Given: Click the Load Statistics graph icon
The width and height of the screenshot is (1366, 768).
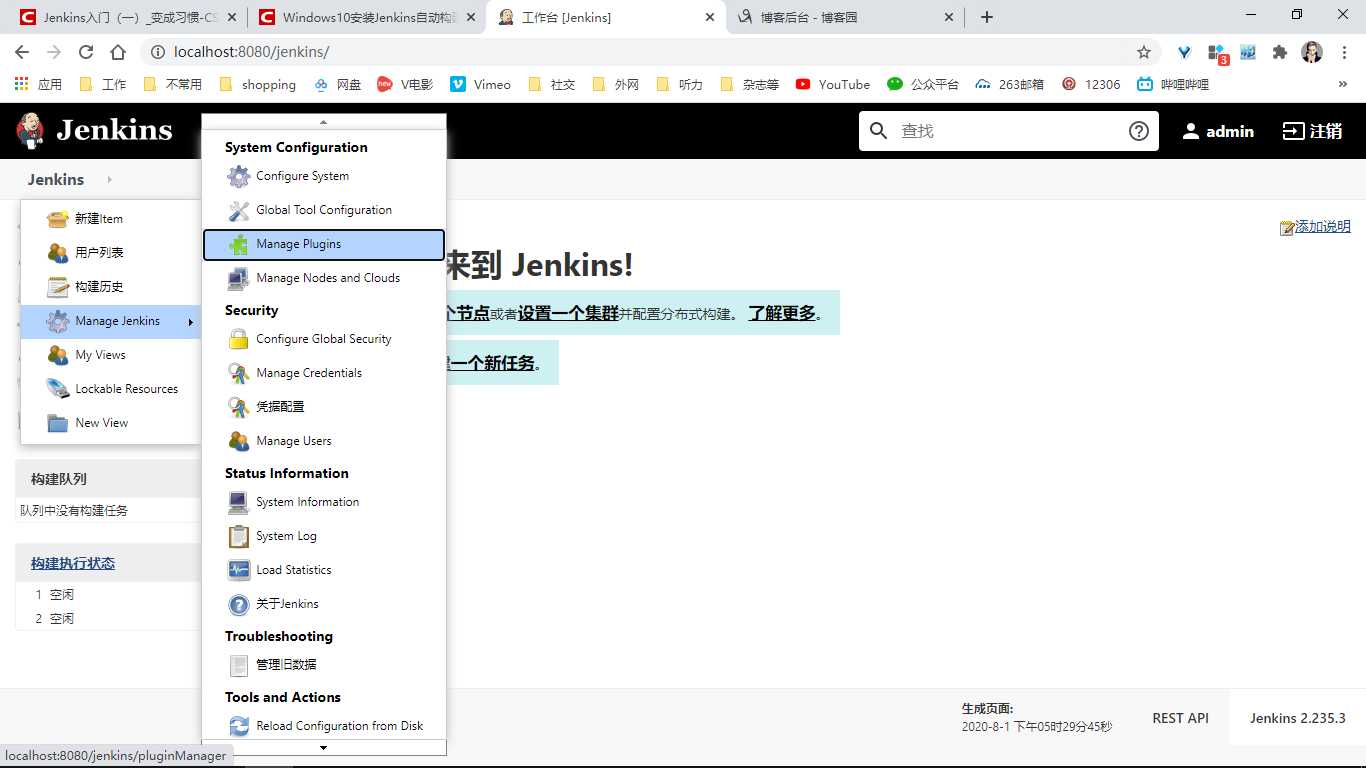Looking at the screenshot, I should 238,570.
